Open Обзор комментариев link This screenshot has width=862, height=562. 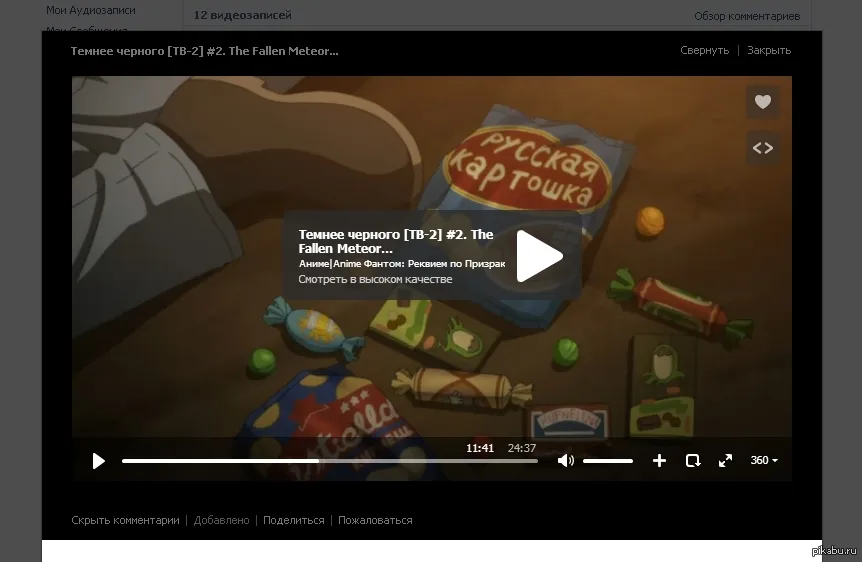click(747, 16)
